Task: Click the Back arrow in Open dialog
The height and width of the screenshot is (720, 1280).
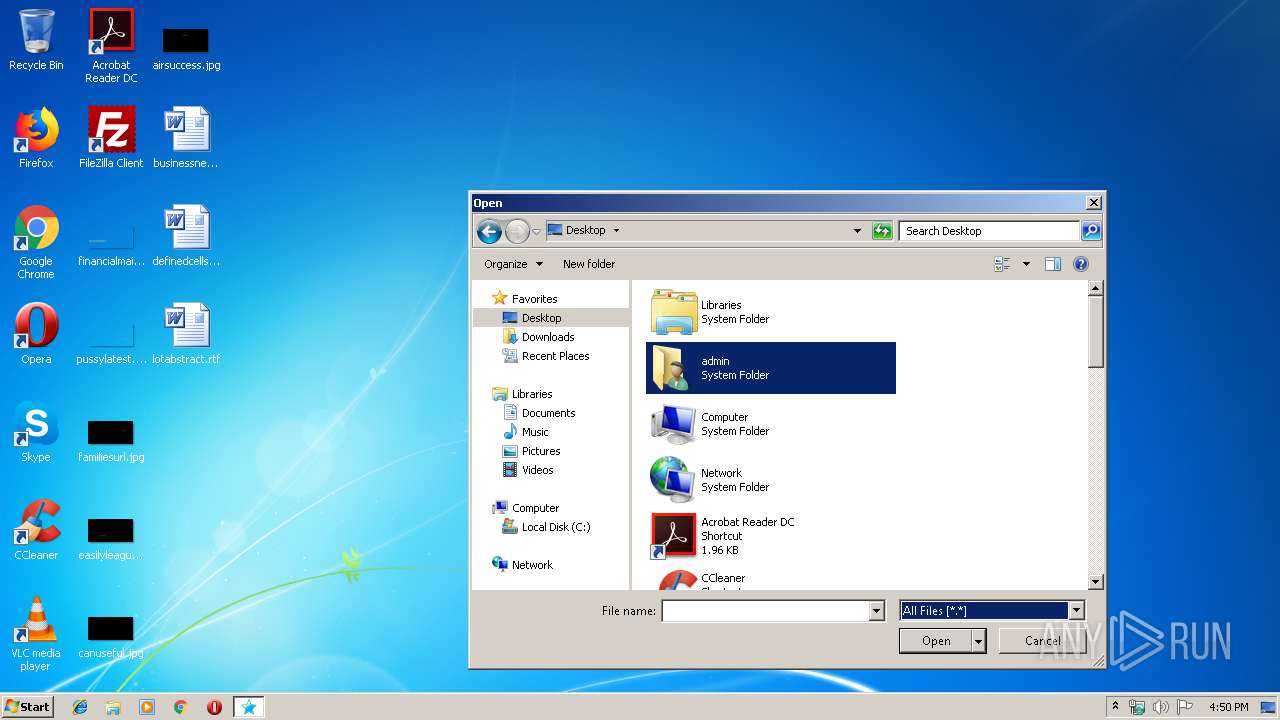Action: pyautogui.click(x=489, y=232)
